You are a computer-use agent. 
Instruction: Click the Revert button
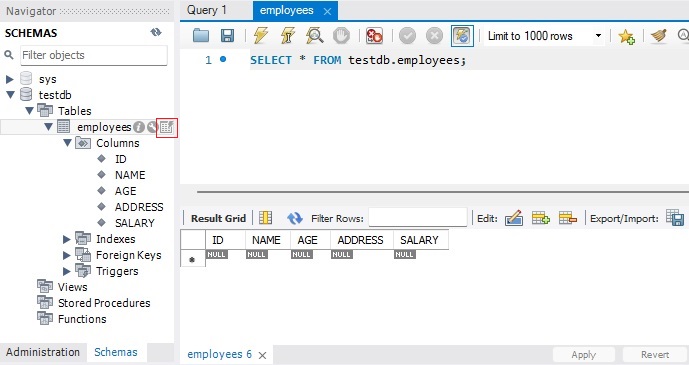(x=655, y=354)
